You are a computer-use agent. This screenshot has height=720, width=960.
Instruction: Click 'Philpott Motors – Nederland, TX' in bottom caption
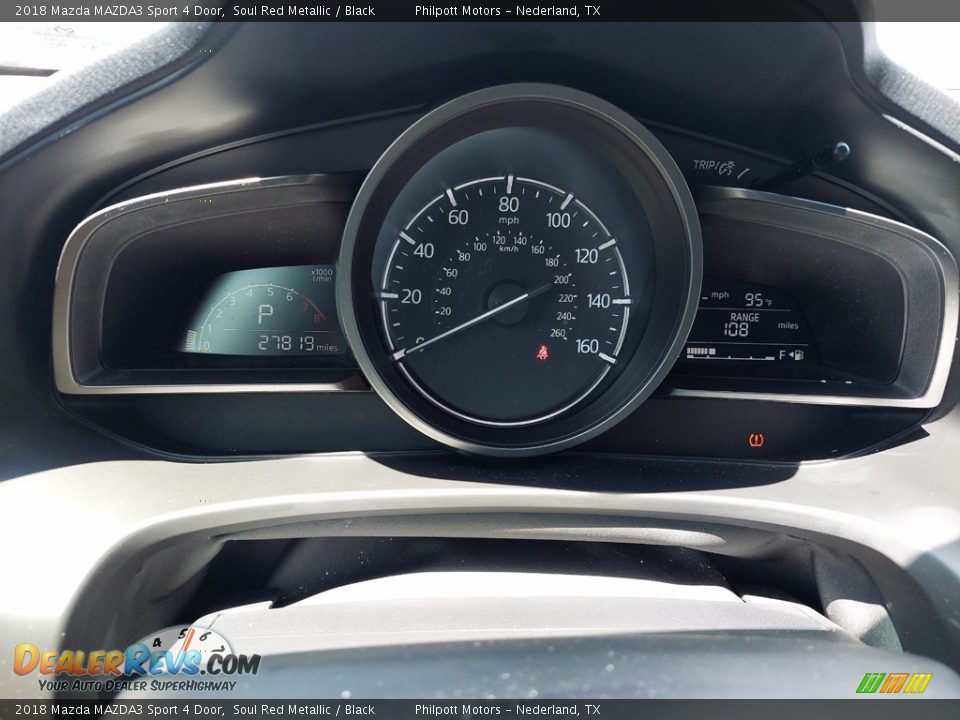pos(507,710)
